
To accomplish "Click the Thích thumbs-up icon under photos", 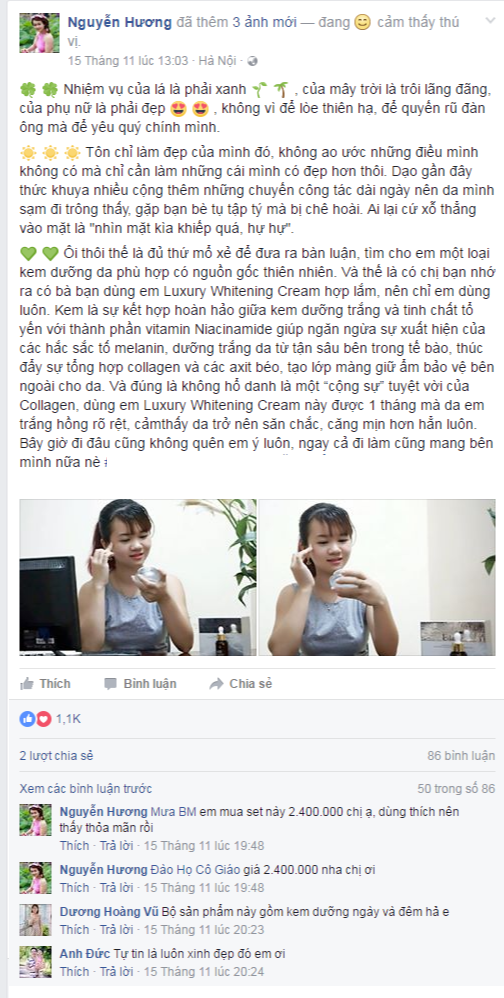I will tap(27, 684).
